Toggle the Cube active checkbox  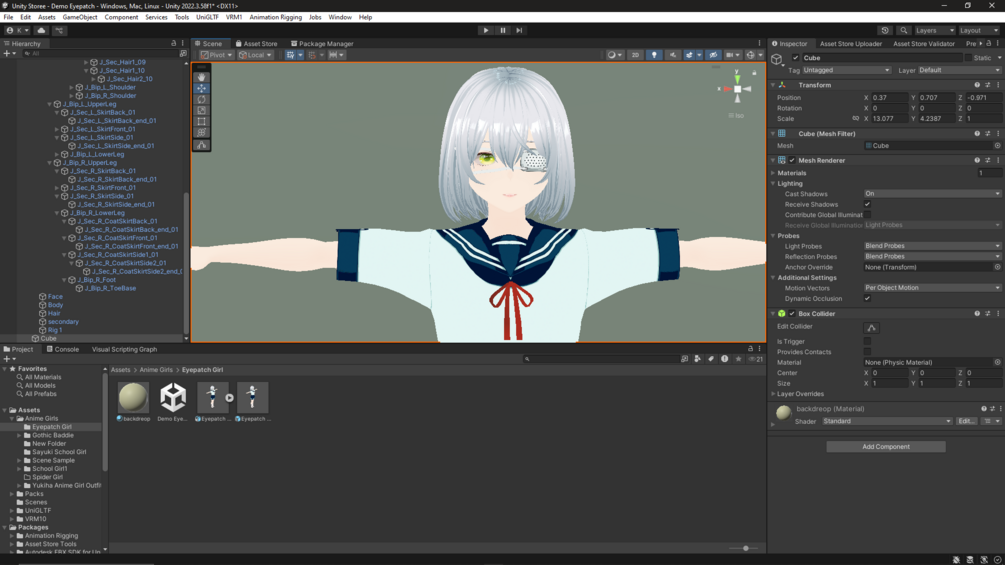pos(796,58)
